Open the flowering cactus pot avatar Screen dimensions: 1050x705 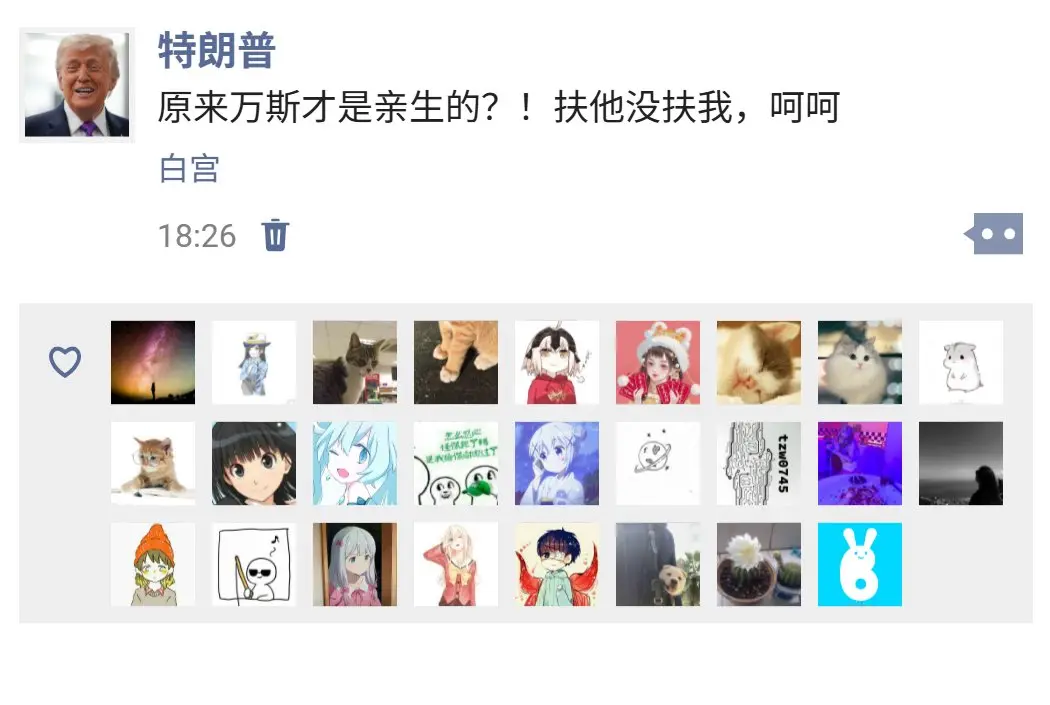coord(759,564)
